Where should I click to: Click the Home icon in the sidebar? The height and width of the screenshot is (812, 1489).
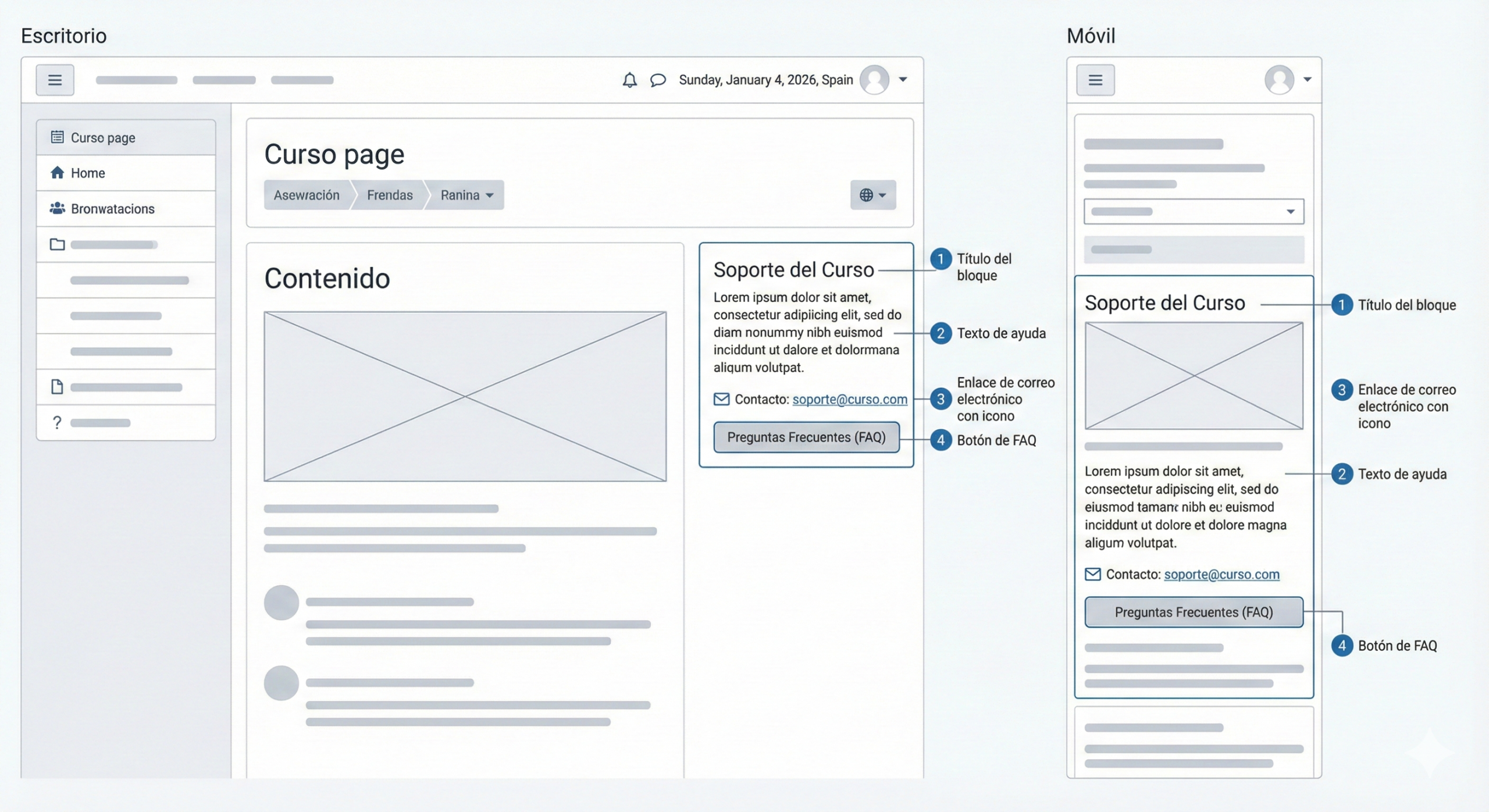pyautogui.click(x=58, y=172)
